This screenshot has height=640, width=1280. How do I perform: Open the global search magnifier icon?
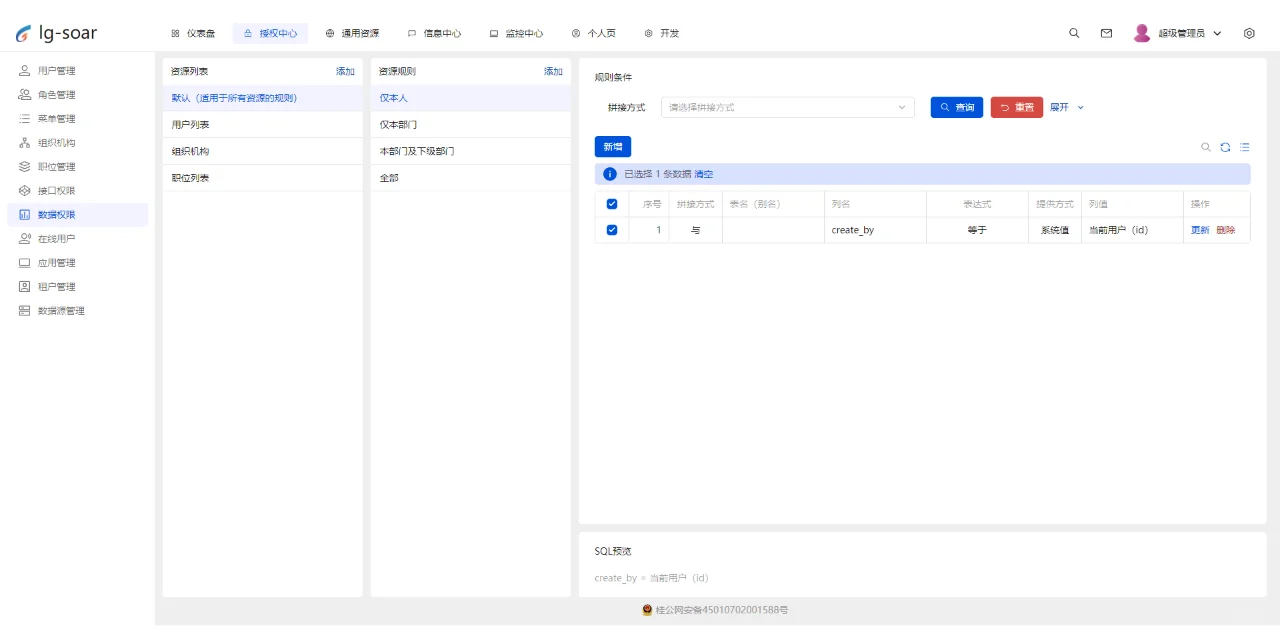click(x=1074, y=33)
